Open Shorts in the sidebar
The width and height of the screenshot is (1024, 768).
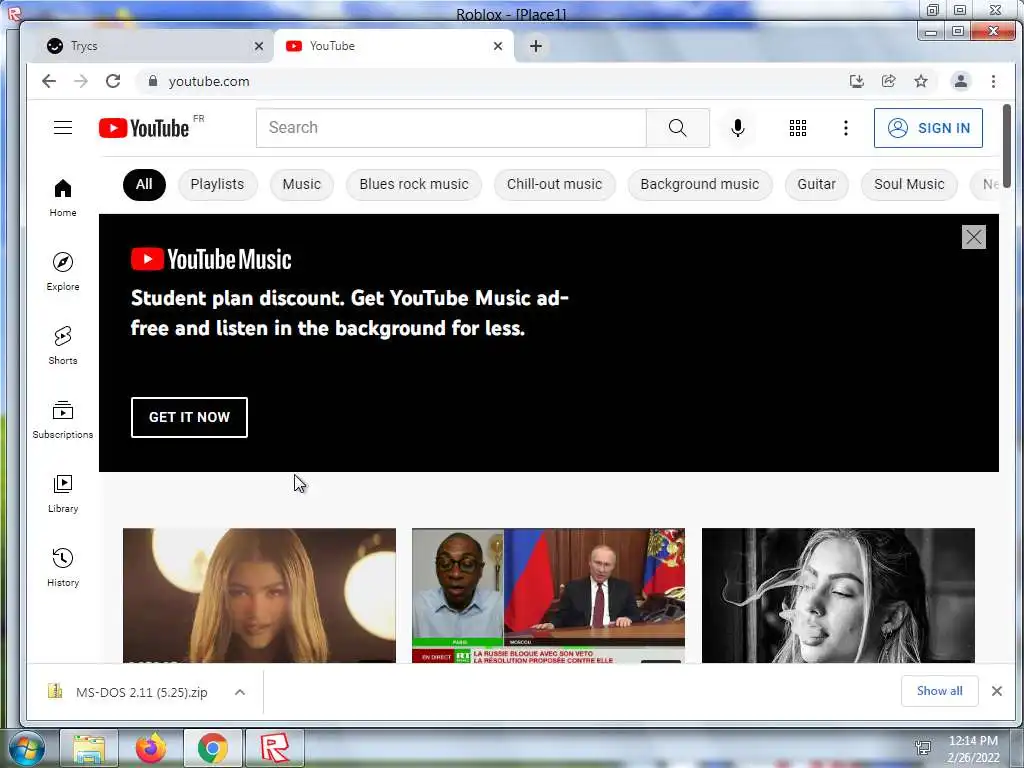click(x=63, y=345)
